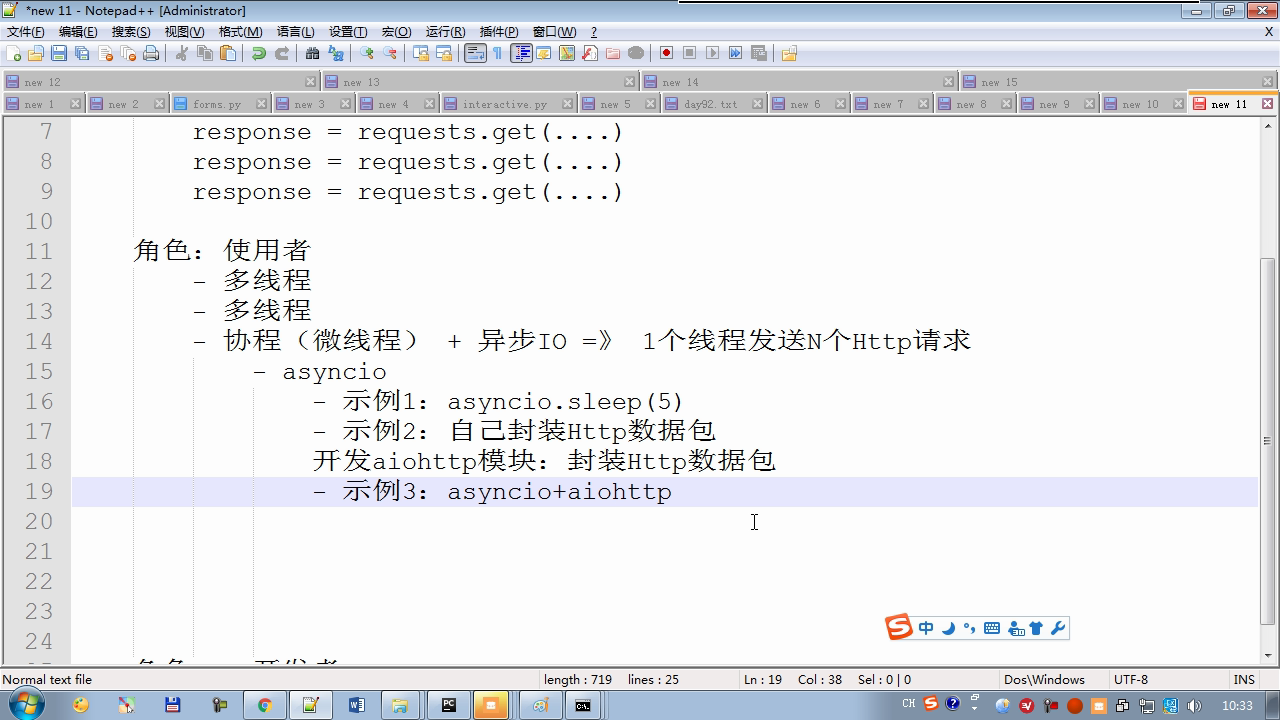1280x720 pixels.
Task: Click the Document Map toolbar icon
Action: point(567,53)
